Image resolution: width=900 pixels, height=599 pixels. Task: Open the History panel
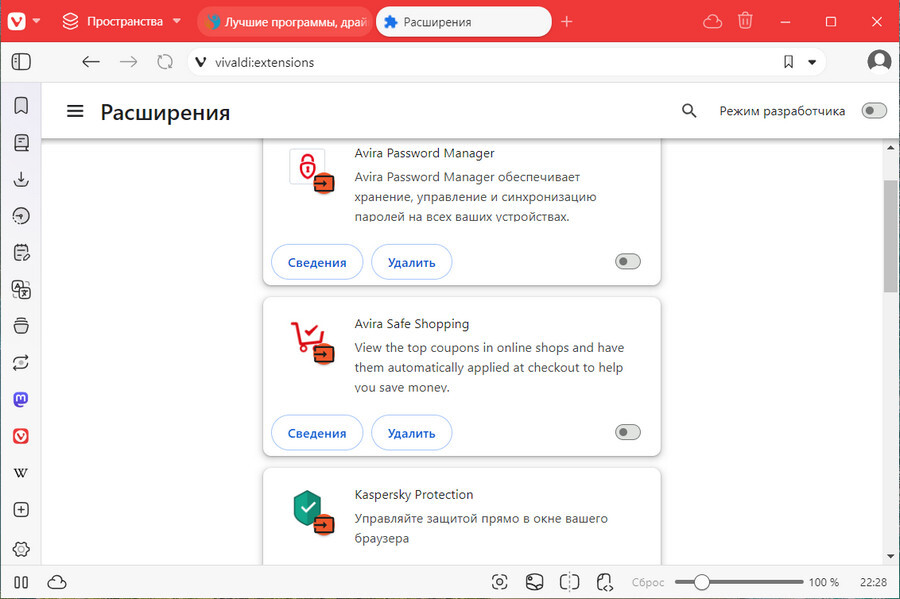(21, 216)
